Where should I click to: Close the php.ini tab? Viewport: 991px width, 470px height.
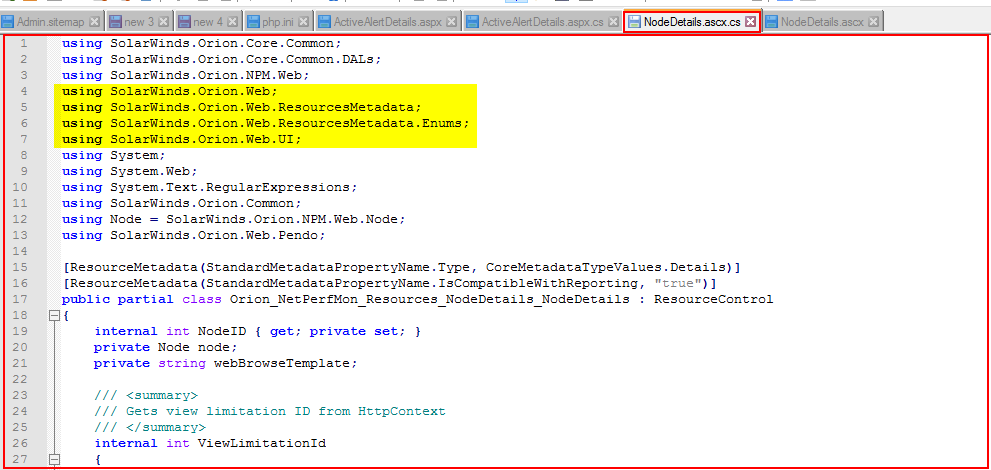303,22
